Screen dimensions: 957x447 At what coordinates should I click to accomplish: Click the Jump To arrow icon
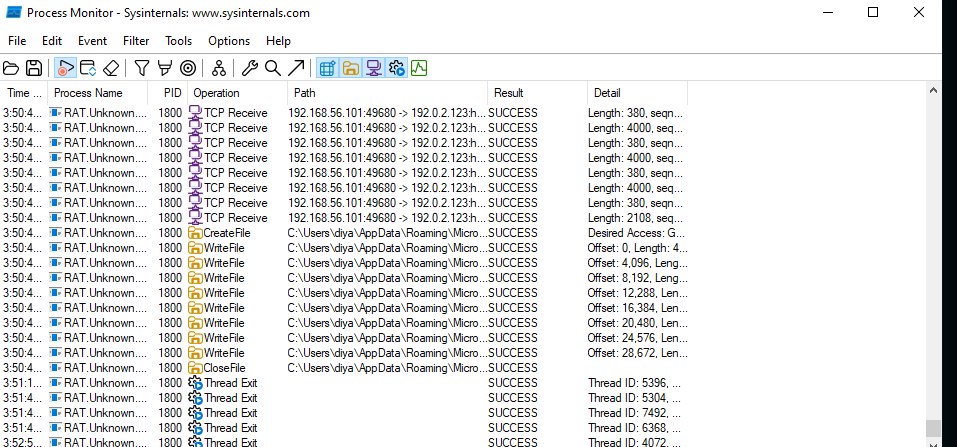point(296,68)
